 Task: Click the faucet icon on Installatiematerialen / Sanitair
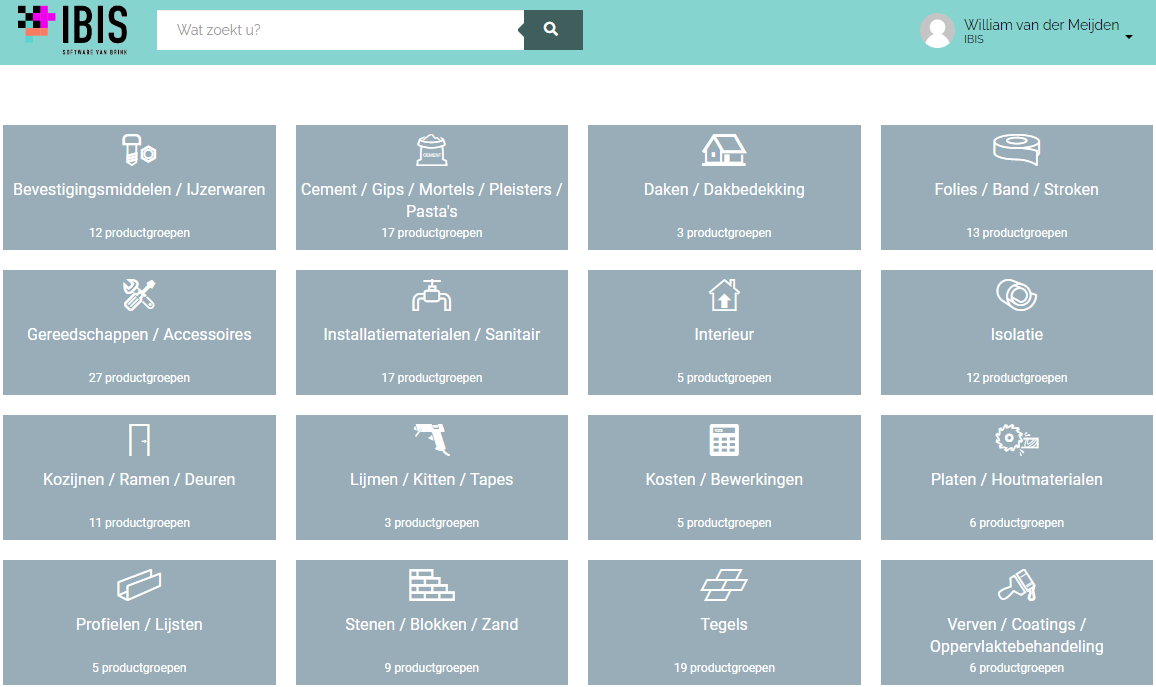(431, 294)
